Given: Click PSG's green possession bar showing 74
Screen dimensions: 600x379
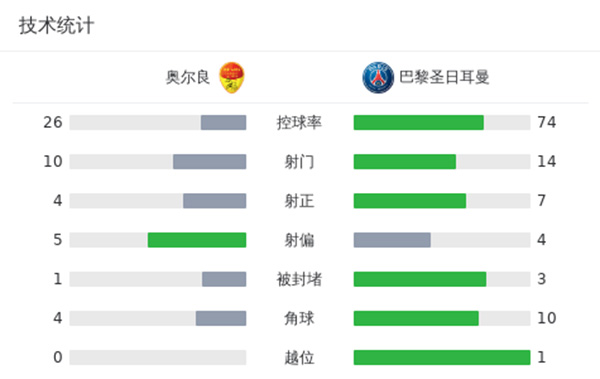Looking at the screenshot, I should (419, 123).
